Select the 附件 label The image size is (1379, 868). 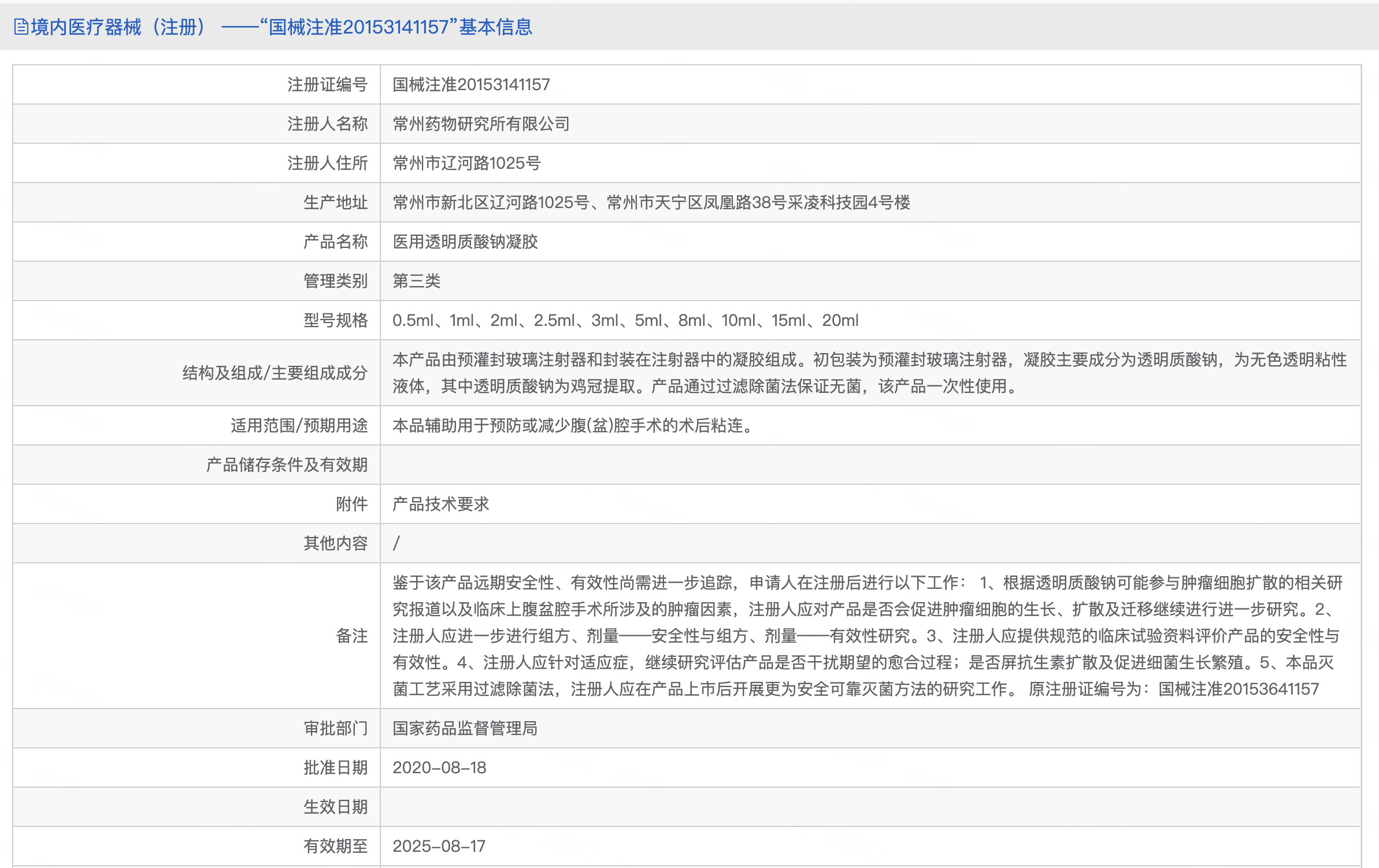coord(352,505)
